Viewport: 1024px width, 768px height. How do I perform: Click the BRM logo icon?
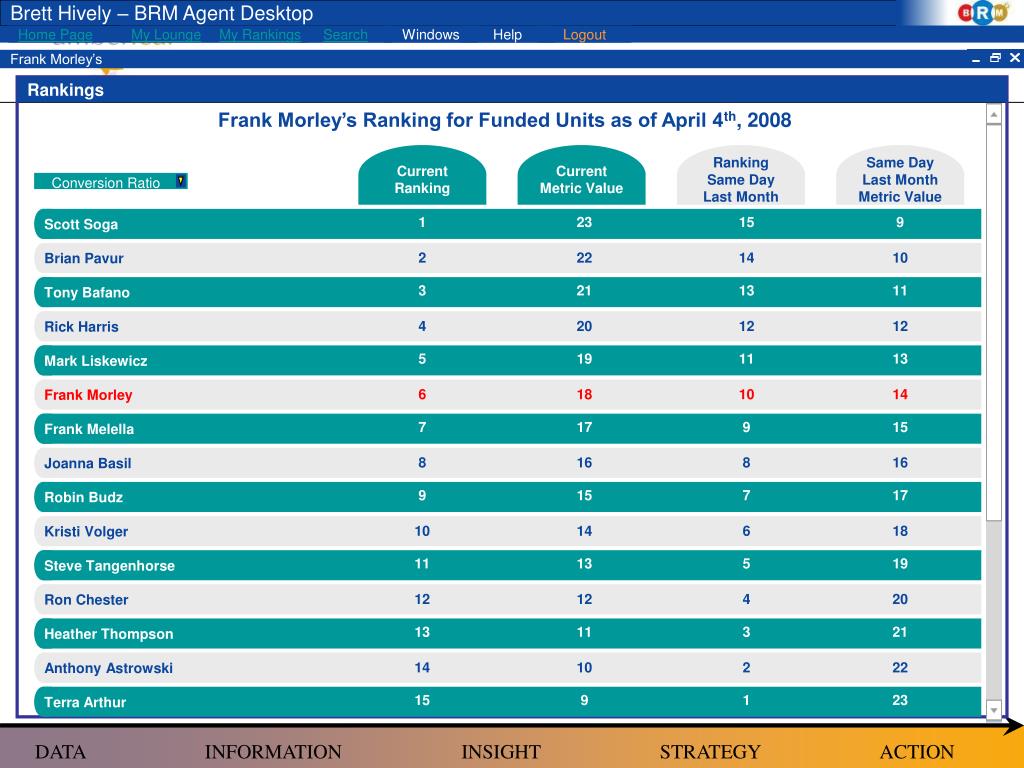click(x=984, y=12)
